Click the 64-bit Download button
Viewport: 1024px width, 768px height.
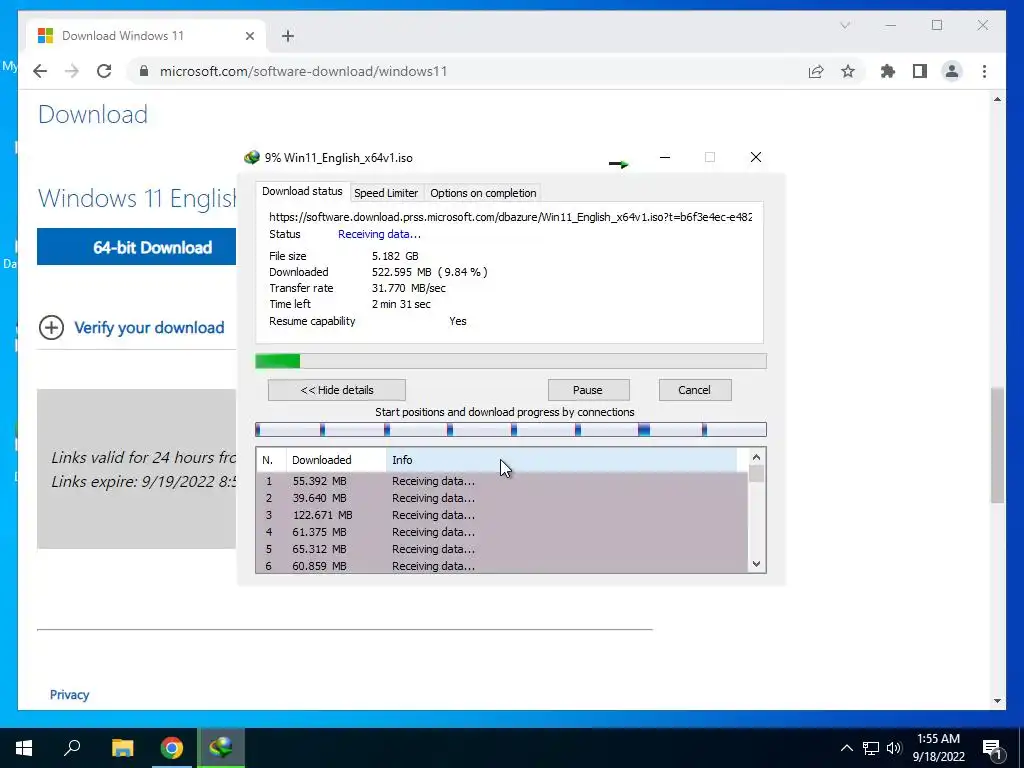coord(136,247)
